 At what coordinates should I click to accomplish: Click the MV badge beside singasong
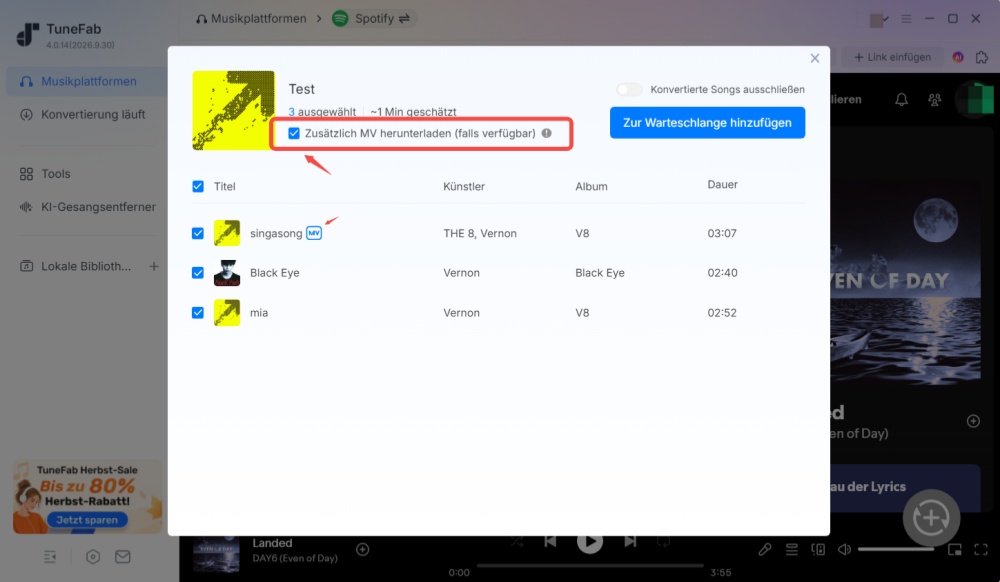tap(314, 233)
